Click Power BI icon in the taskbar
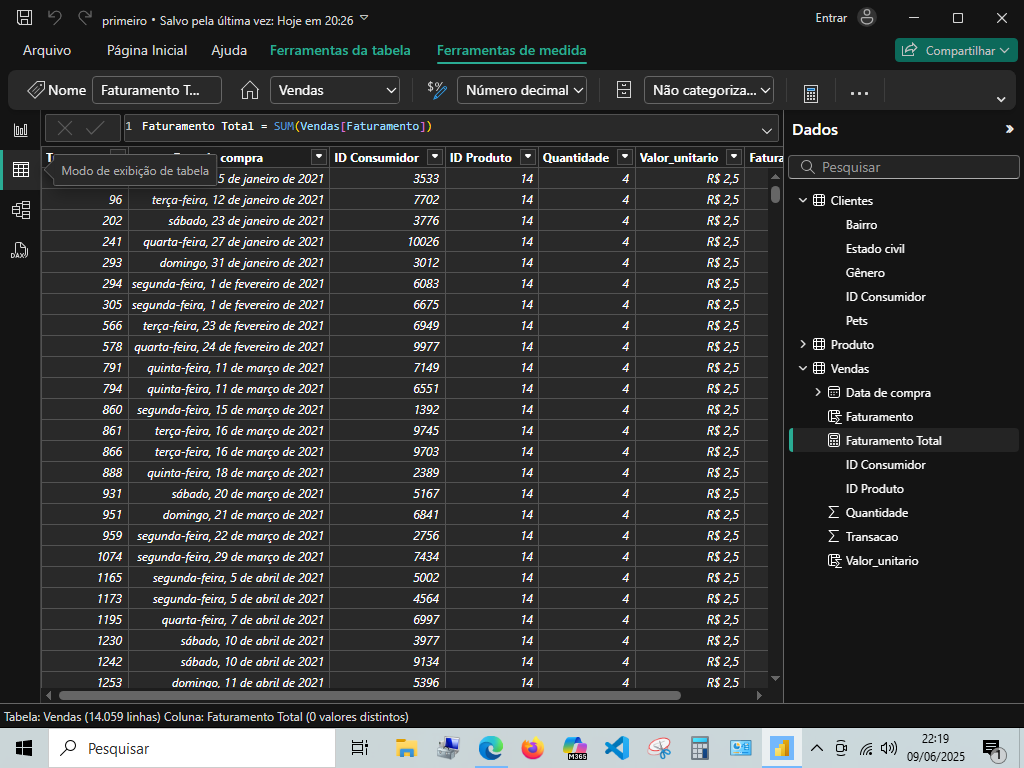The width and height of the screenshot is (1024, 768). [x=781, y=748]
